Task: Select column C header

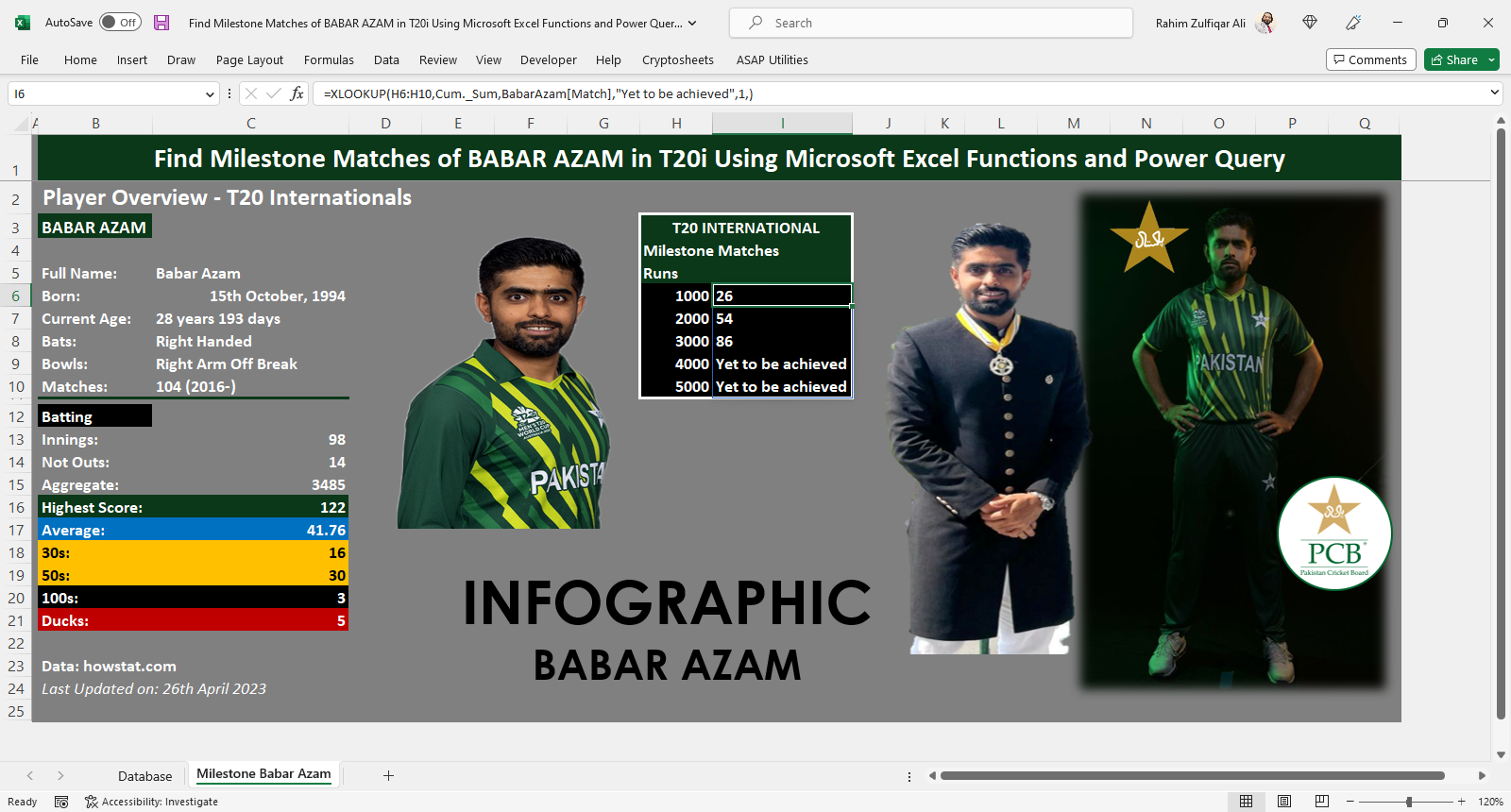Action: pyautogui.click(x=250, y=123)
